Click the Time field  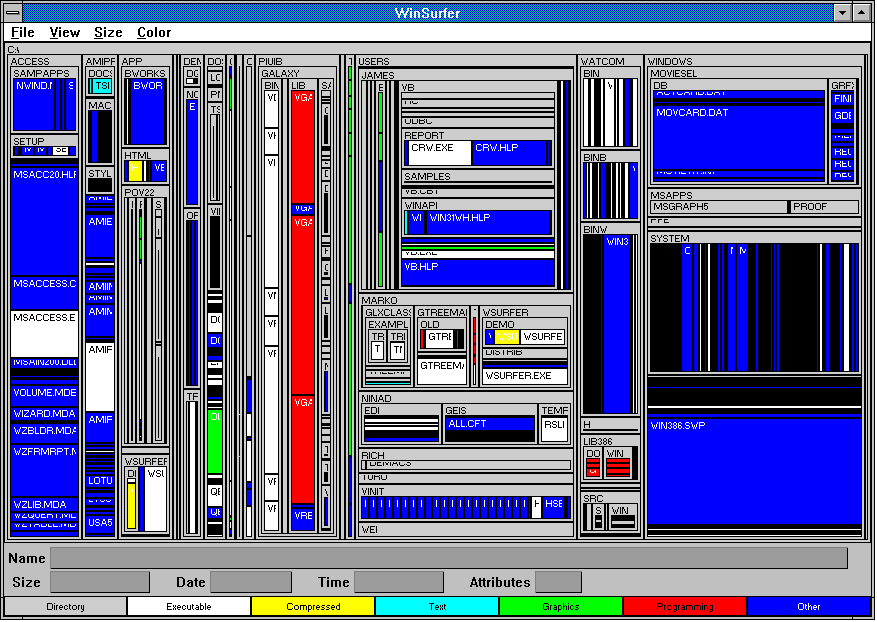point(399,582)
